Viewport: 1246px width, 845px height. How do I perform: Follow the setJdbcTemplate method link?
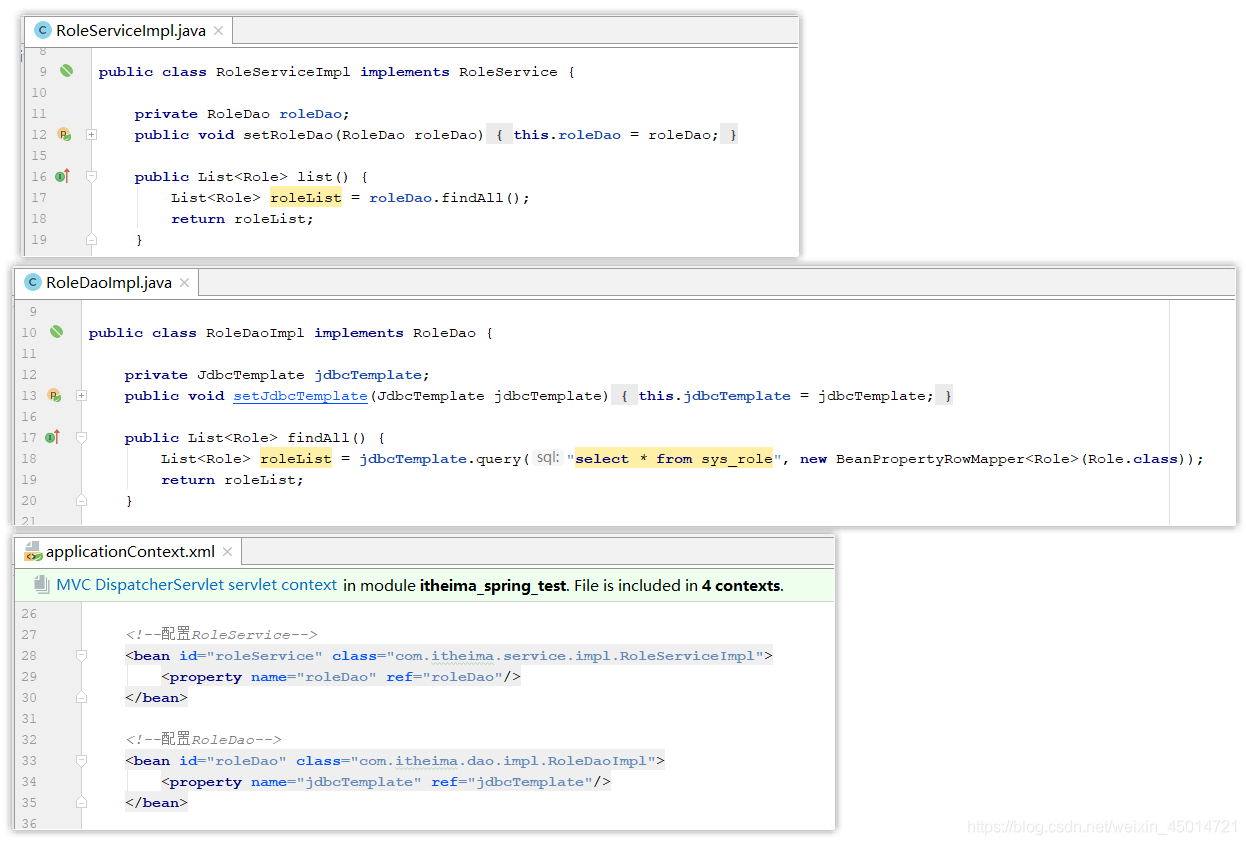coord(300,396)
